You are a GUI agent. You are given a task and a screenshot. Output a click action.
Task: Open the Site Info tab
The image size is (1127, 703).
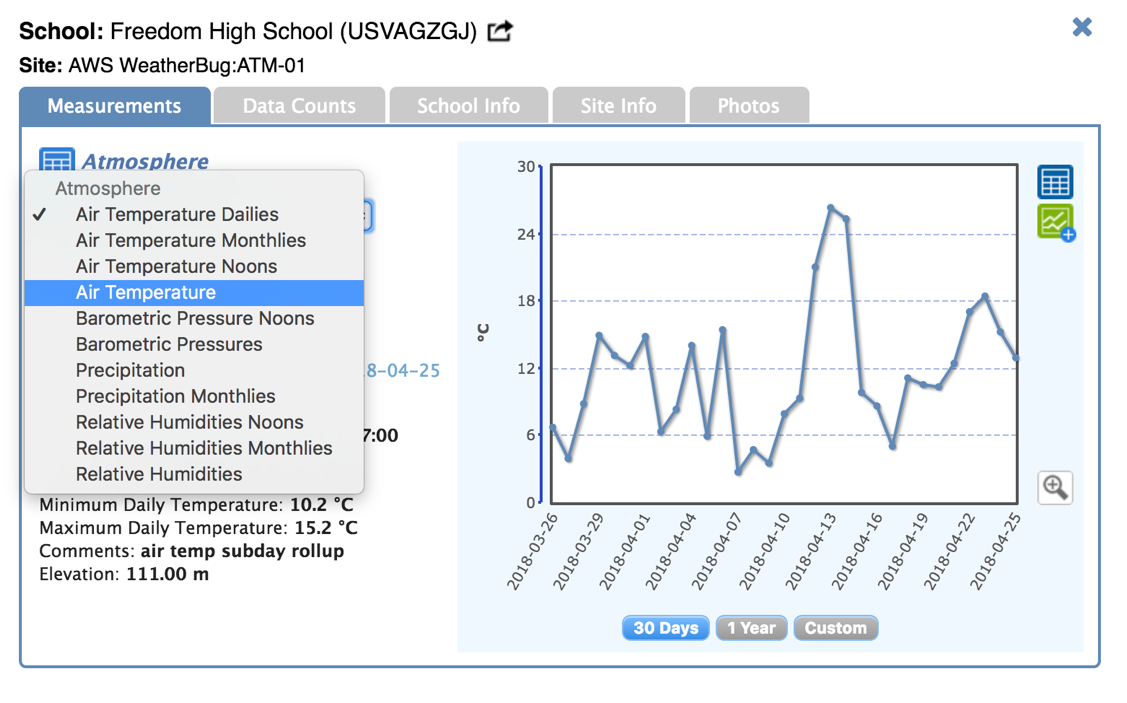pyautogui.click(x=618, y=106)
